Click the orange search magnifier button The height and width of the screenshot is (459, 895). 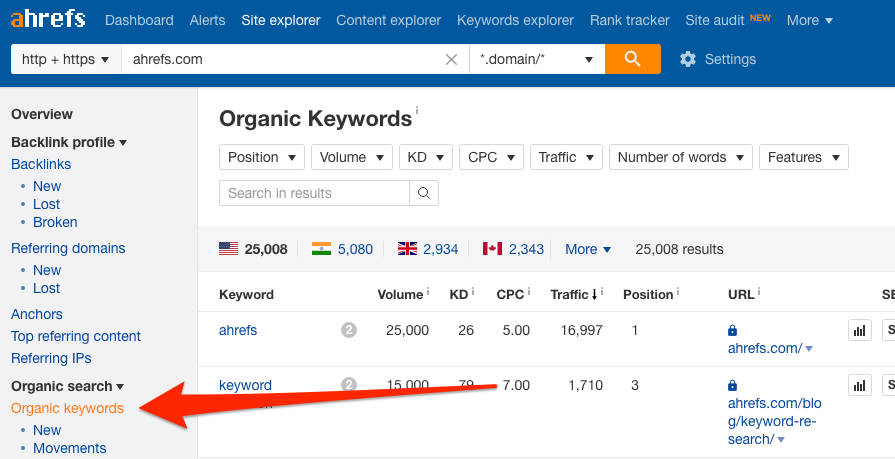(632, 59)
